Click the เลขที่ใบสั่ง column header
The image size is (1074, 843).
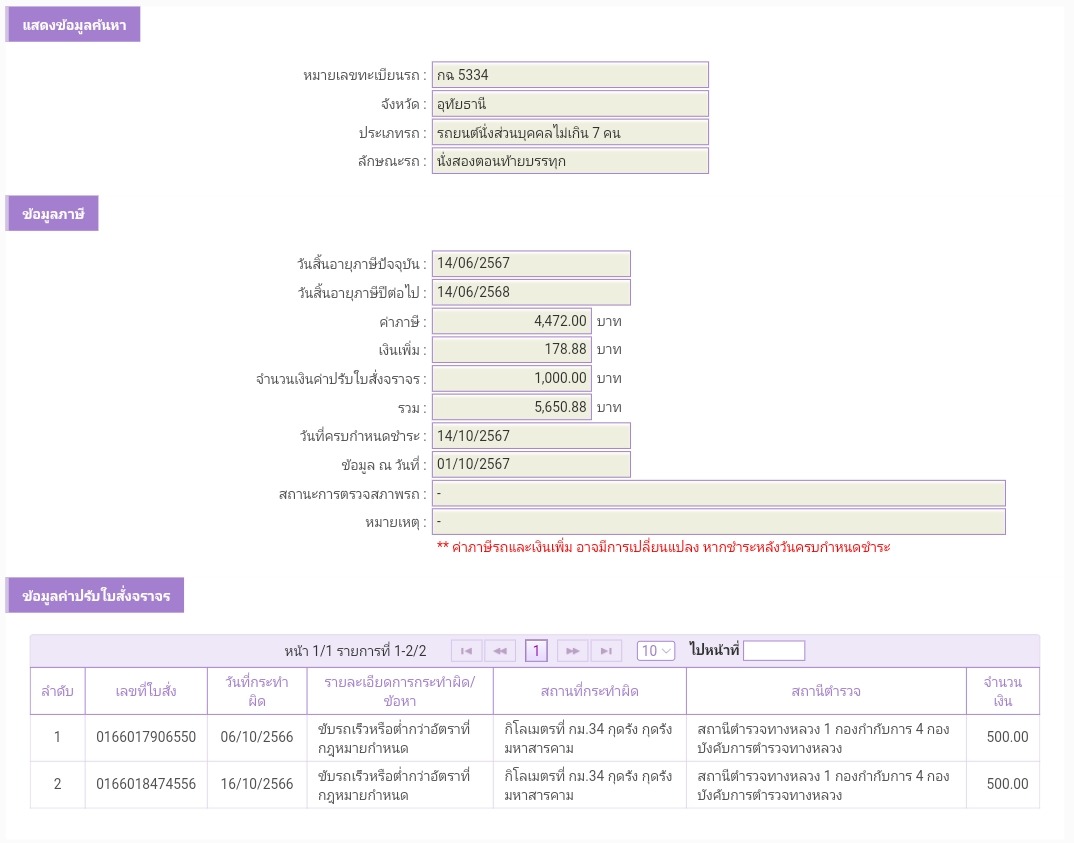point(146,691)
